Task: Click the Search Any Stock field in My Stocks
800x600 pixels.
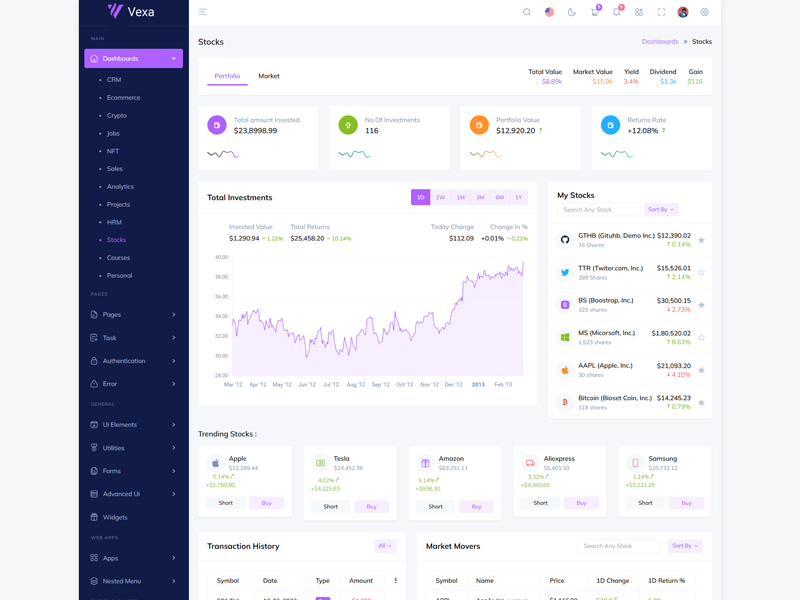Action: click(x=599, y=210)
